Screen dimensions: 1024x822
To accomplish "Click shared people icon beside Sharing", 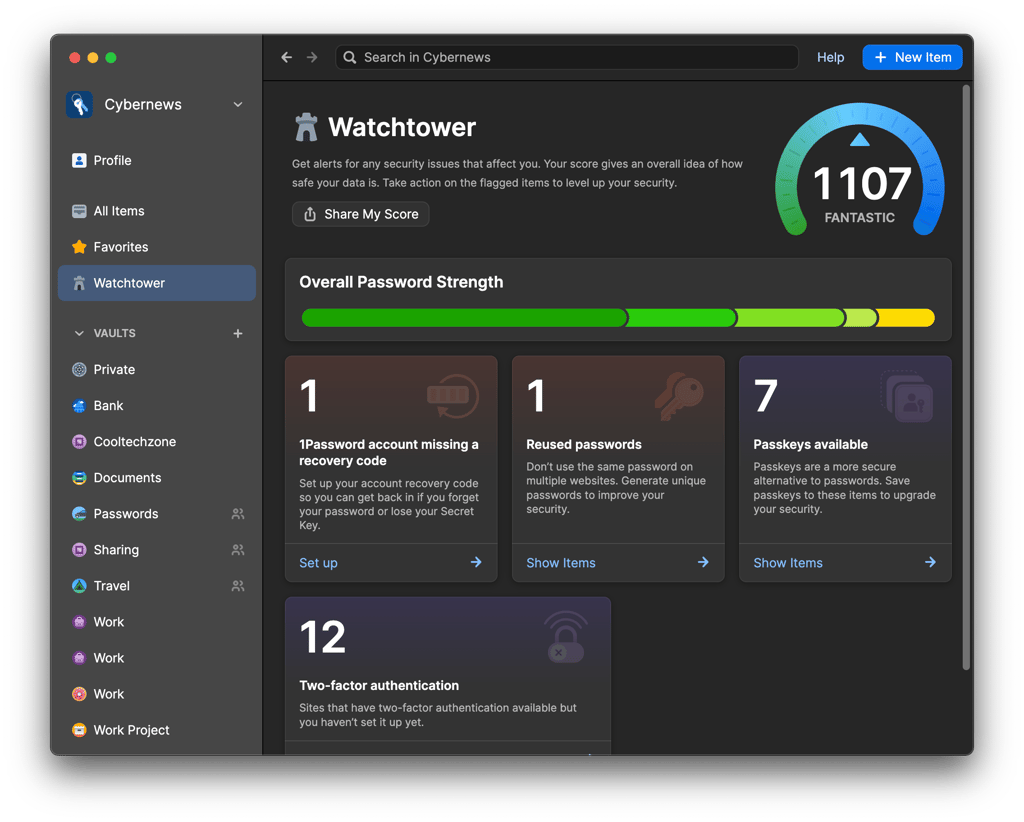I will pyautogui.click(x=238, y=550).
